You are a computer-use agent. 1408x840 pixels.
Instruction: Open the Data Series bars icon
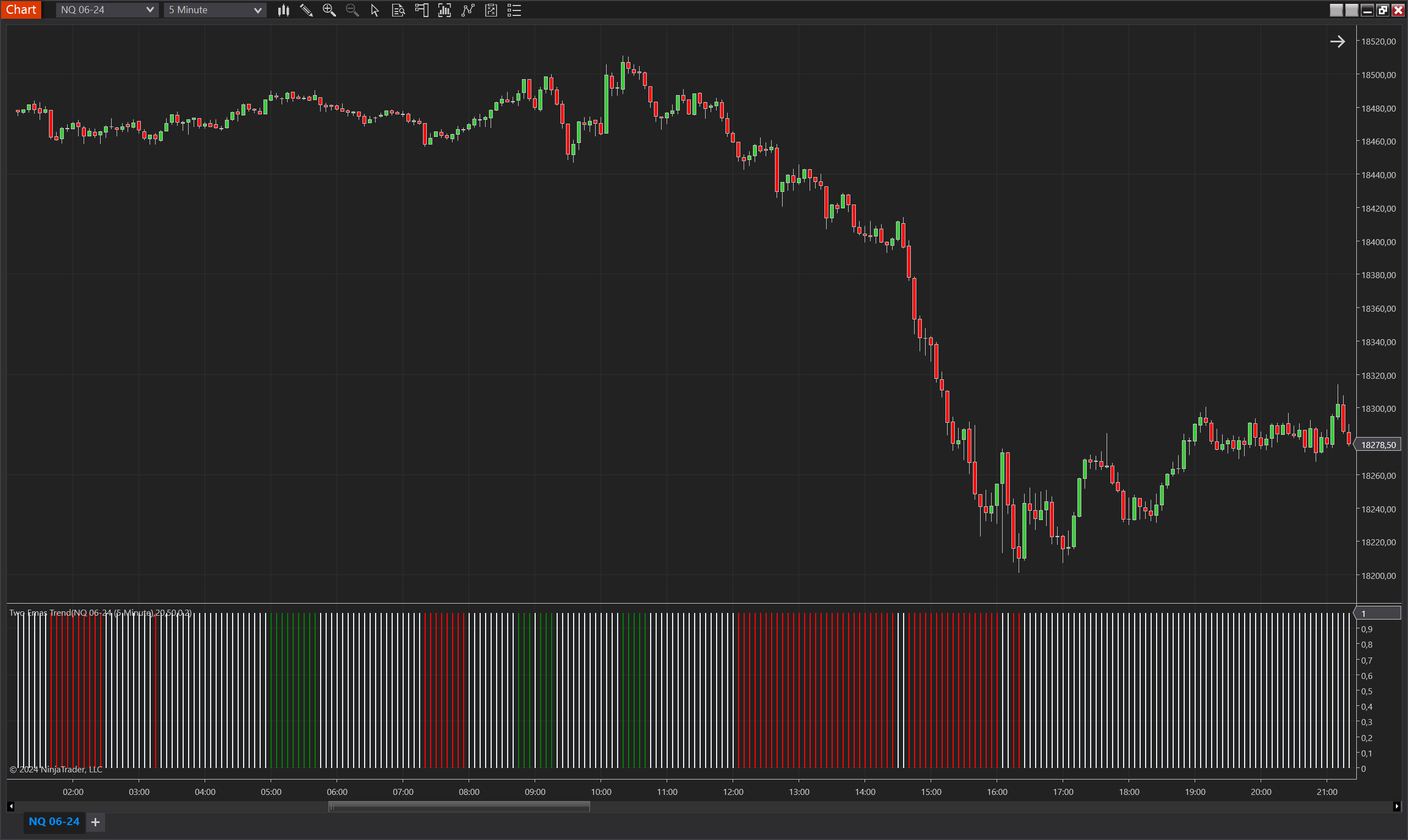(x=444, y=10)
